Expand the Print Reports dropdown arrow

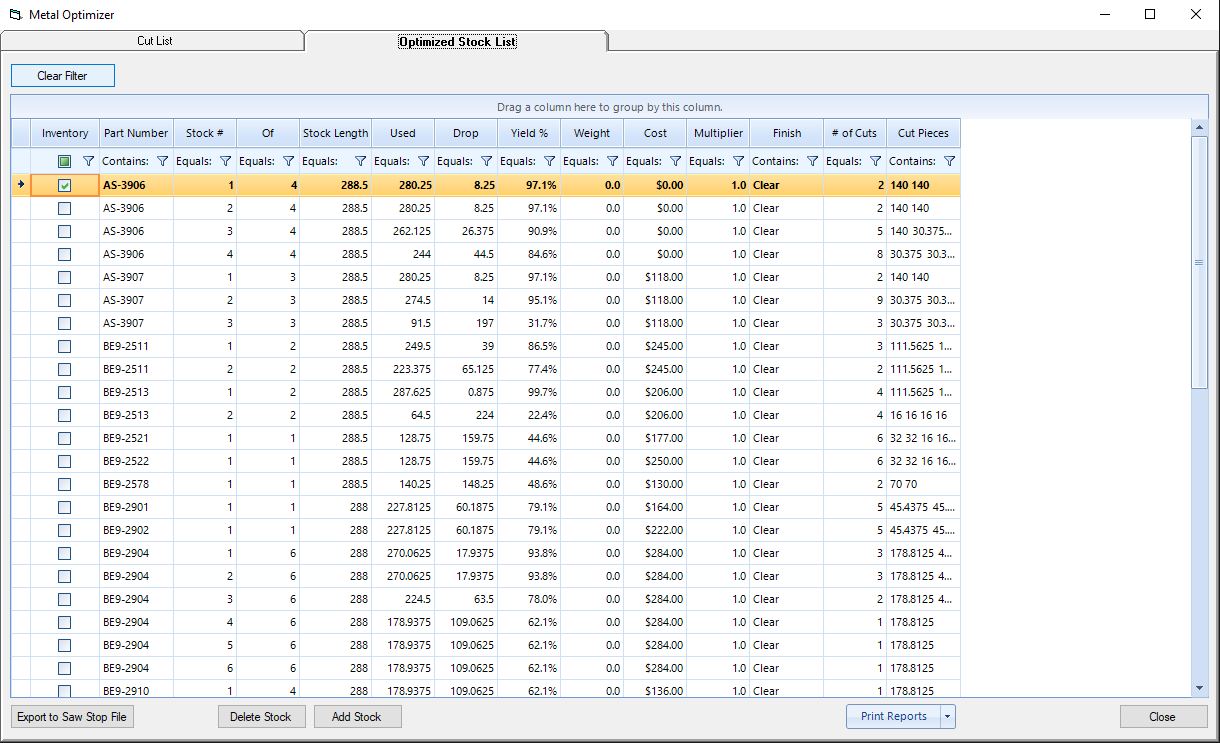pyautogui.click(x=949, y=716)
